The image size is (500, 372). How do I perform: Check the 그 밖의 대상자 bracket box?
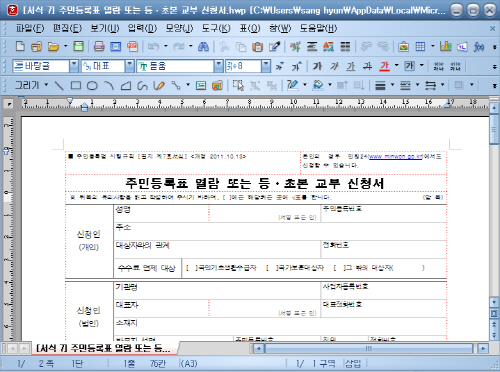point(339,268)
